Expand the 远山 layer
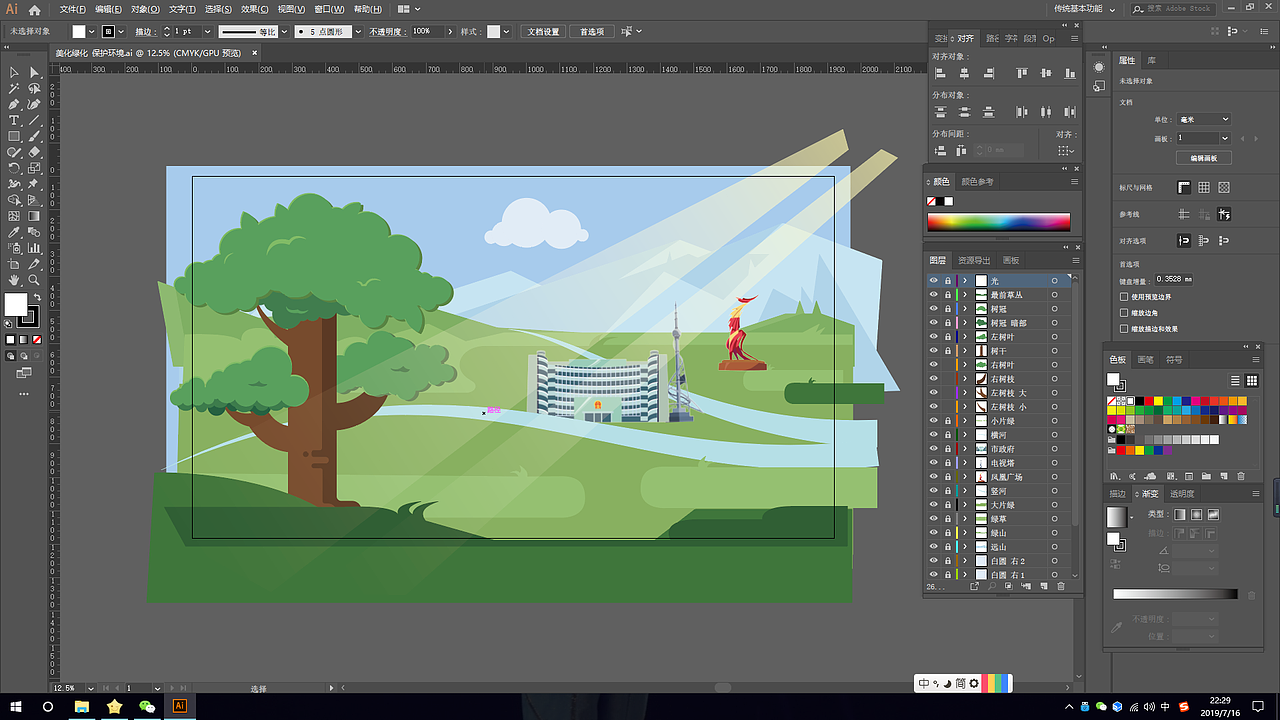Viewport: 1280px width, 720px height. pos(965,547)
